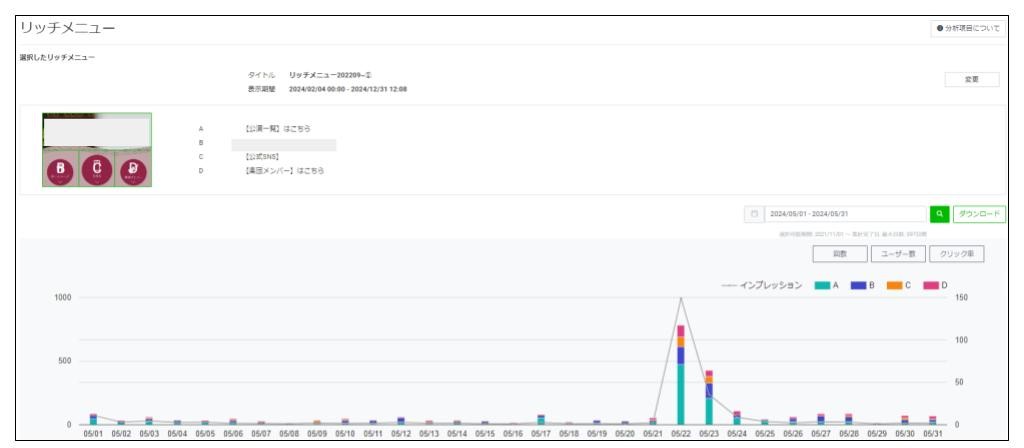Switch chart to クリック率 view
The image size is (1024, 448).
click(x=957, y=254)
